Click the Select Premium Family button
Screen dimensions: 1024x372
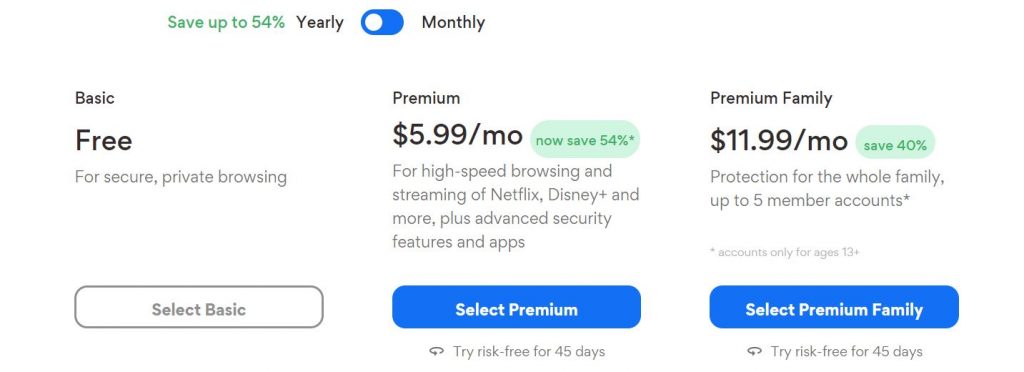click(x=834, y=307)
